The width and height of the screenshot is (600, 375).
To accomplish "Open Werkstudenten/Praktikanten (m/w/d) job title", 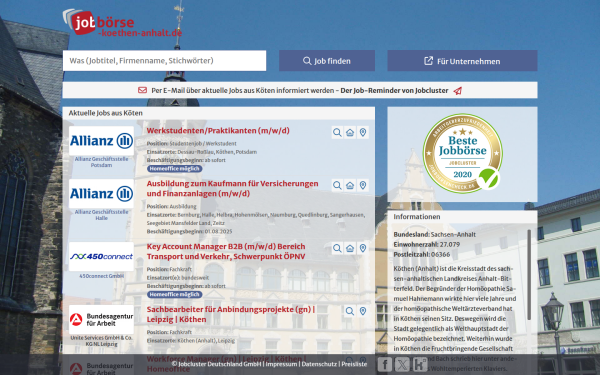I will [x=218, y=130].
